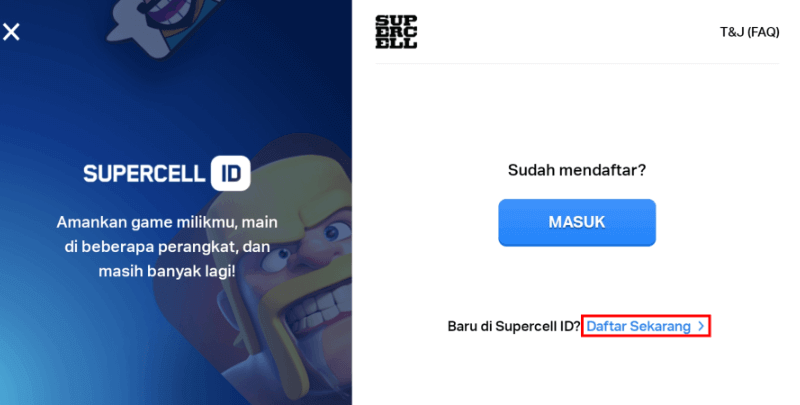Click the white ID badge icon
This screenshot has height=405, width=800.
pyautogui.click(x=231, y=173)
